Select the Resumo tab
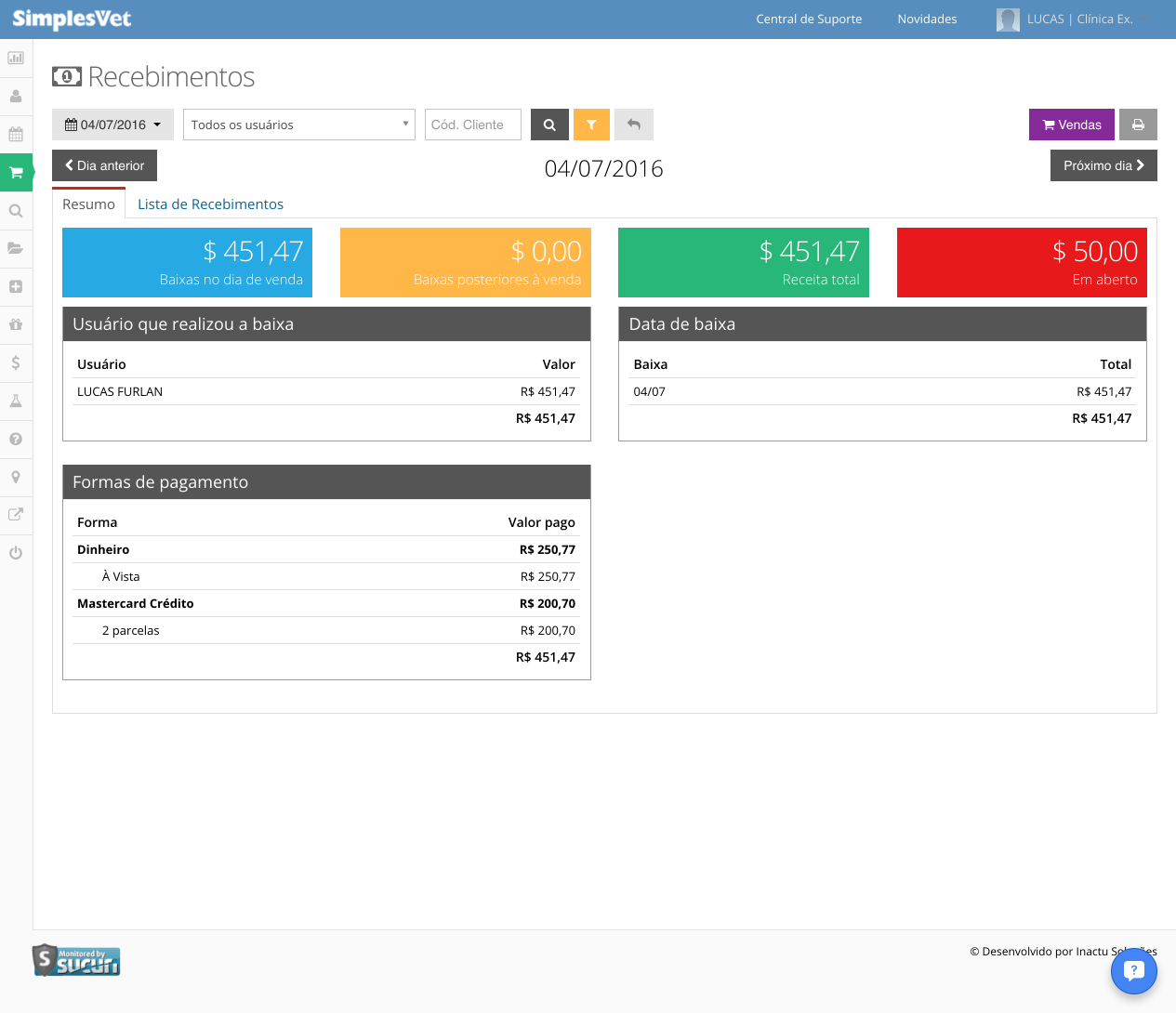Viewport: 1176px width, 1013px height. pos(88,204)
